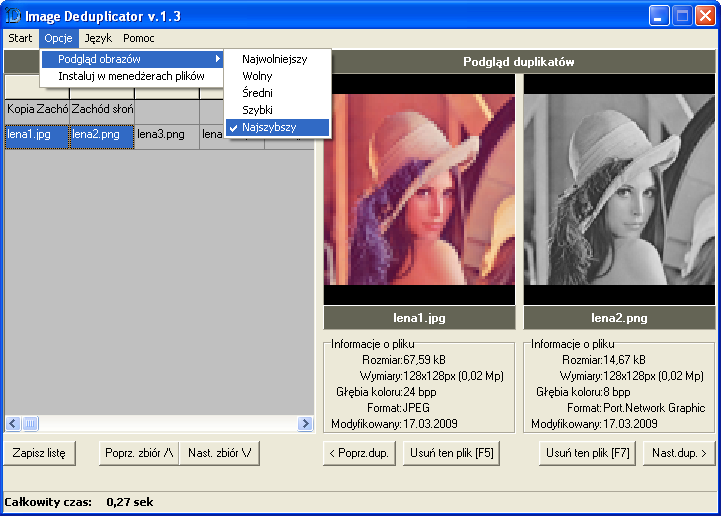Screen dimensions: 721x516
Task: Minimize the Image Deduplicator window
Action: [x=658, y=17]
